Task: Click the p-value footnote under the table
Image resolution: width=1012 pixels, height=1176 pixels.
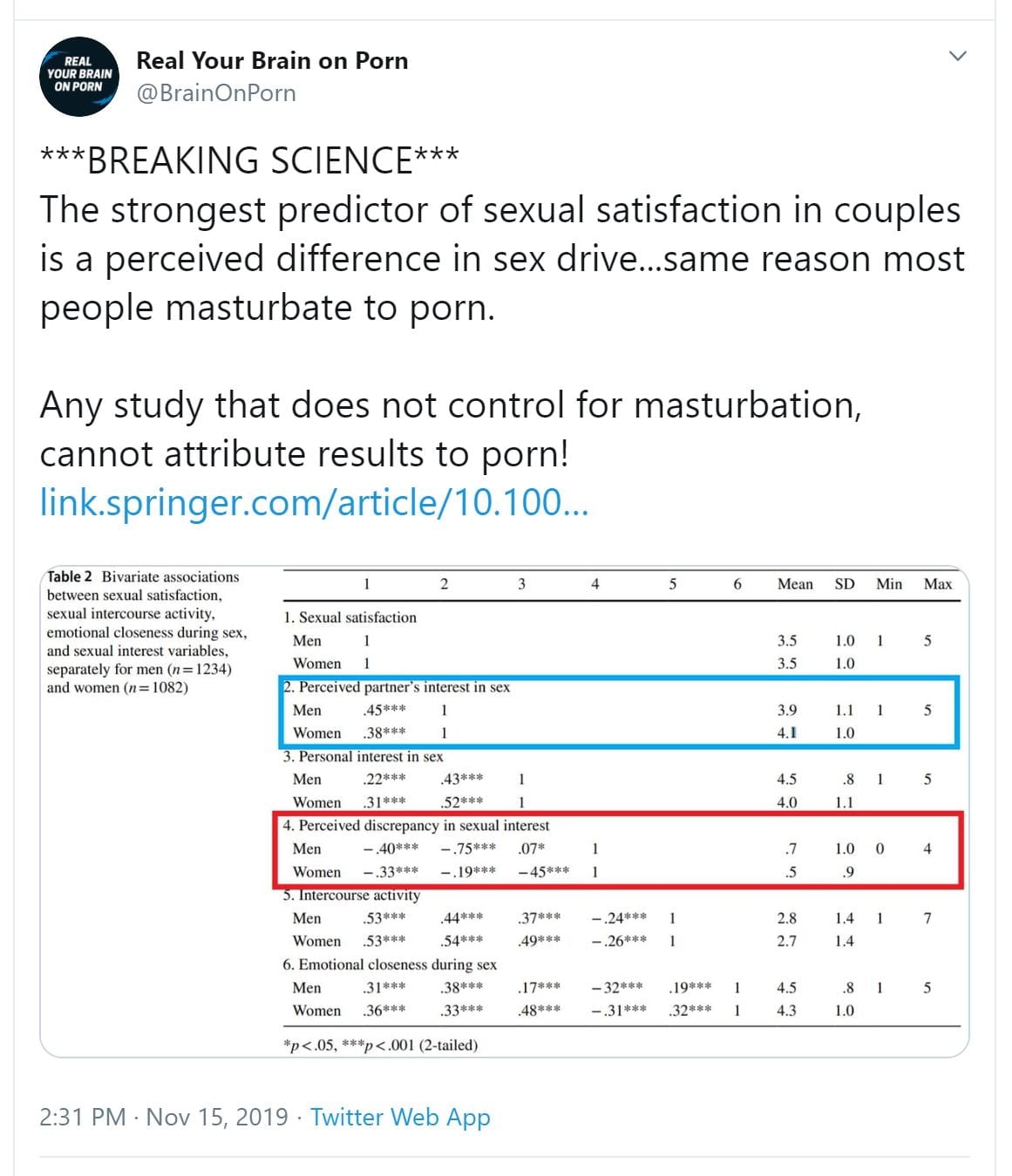Action: click(380, 1045)
